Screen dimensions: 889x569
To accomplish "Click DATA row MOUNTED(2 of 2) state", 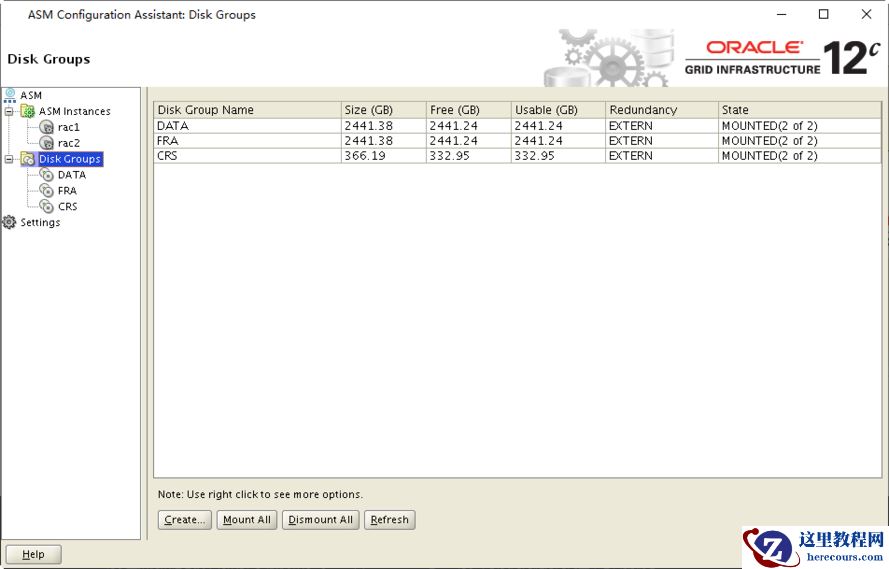I will [799, 125].
